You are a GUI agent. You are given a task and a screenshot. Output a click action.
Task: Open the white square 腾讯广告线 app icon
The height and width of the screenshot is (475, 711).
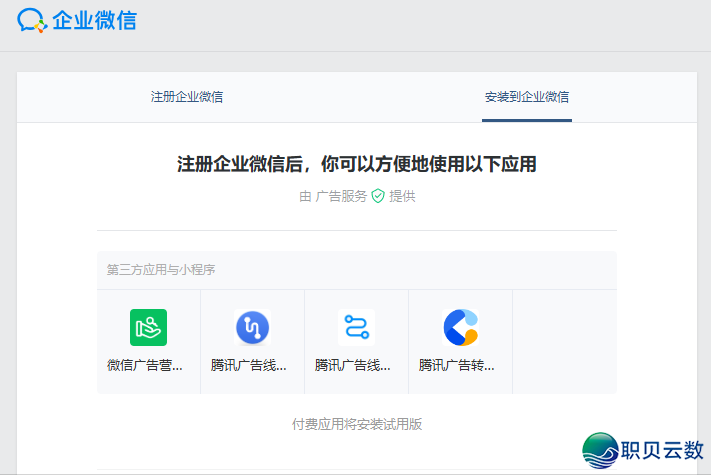[x=356, y=327]
